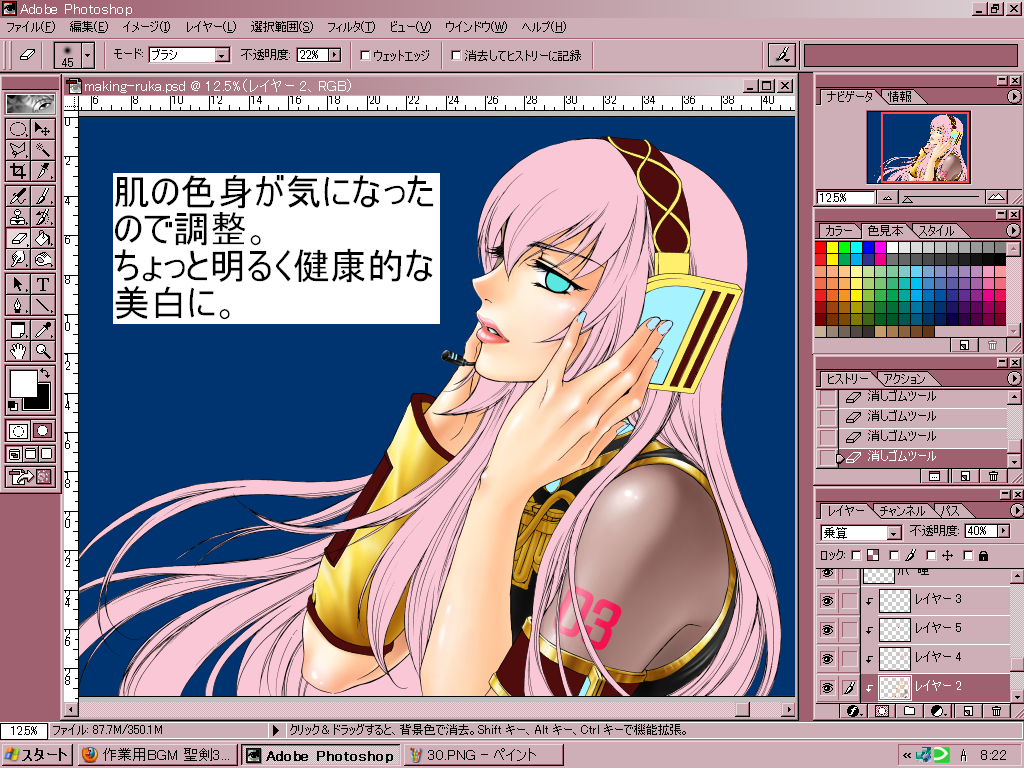Open the Navigator panel flyout menu
The image size is (1024, 768).
coord(1014,96)
